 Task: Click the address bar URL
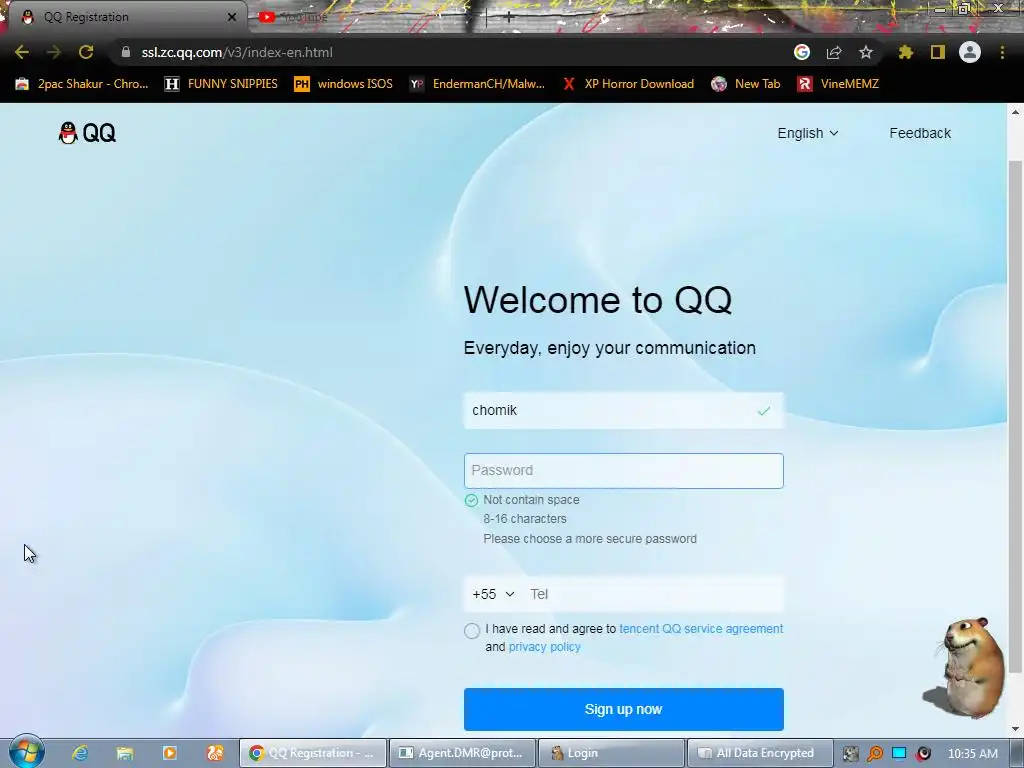pos(237,52)
